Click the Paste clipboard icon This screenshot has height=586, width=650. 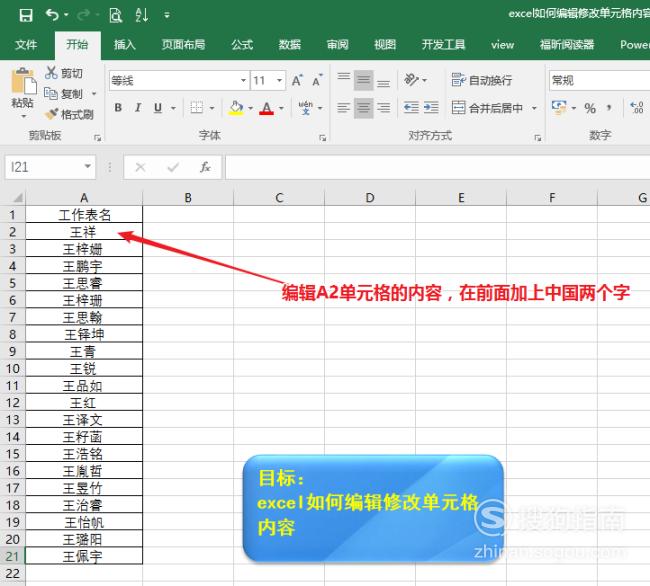(23, 81)
